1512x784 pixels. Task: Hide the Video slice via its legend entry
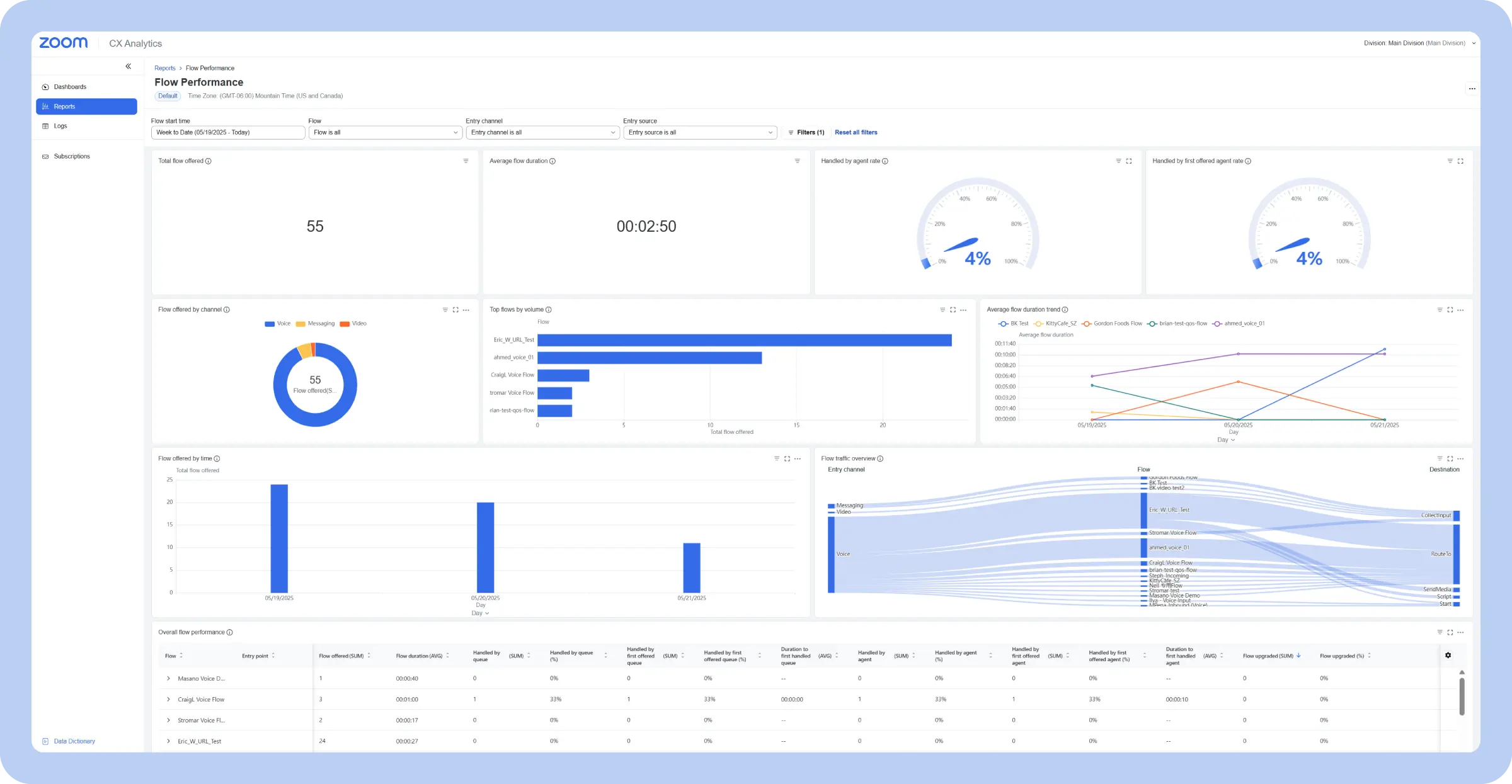point(359,324)
